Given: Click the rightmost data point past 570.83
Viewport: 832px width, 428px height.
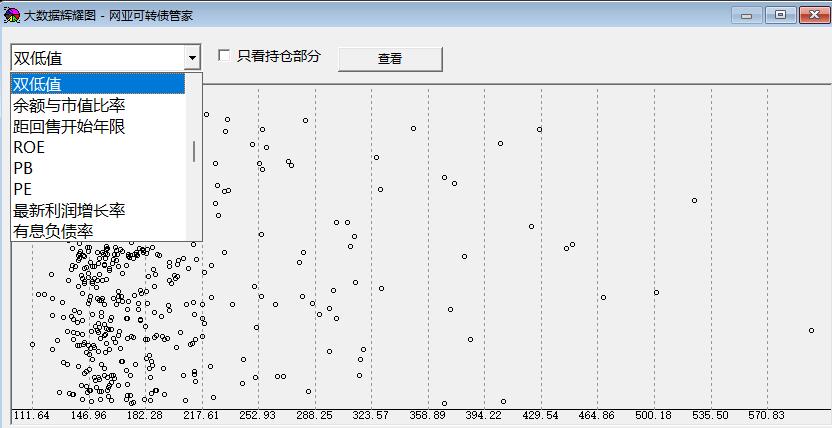Looking at the screenshot, I should pos(811,330).
